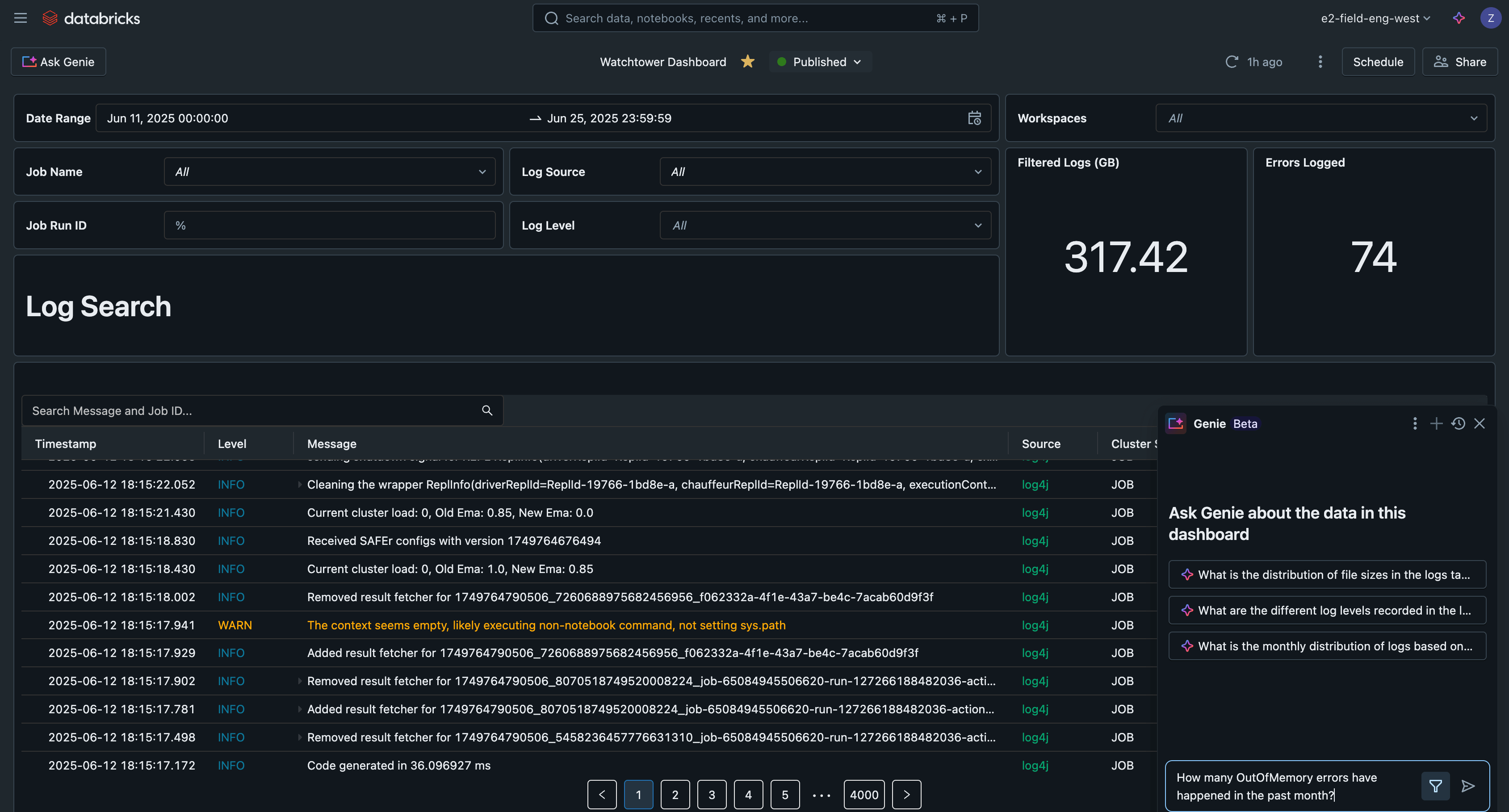The width and height of the screenshot is (1509, 812).
Task: Click the Job Run ID input field
Action: click(329, 226)
